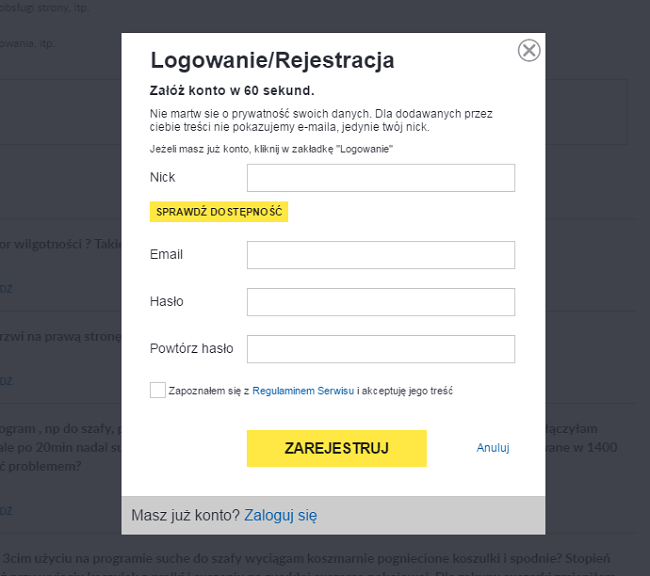
Task: Open the Regulaminem Serwisu link
Action: (303, 391)
